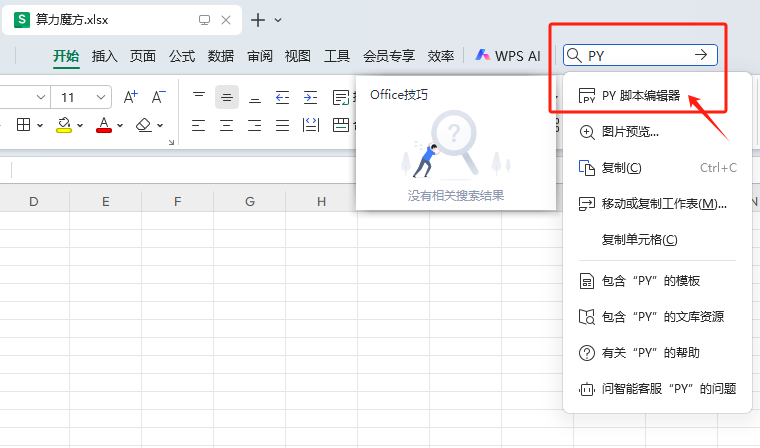
Task: Apply the yellow fill color bucket
Action: pyautogui.click(x=64, y=125)
